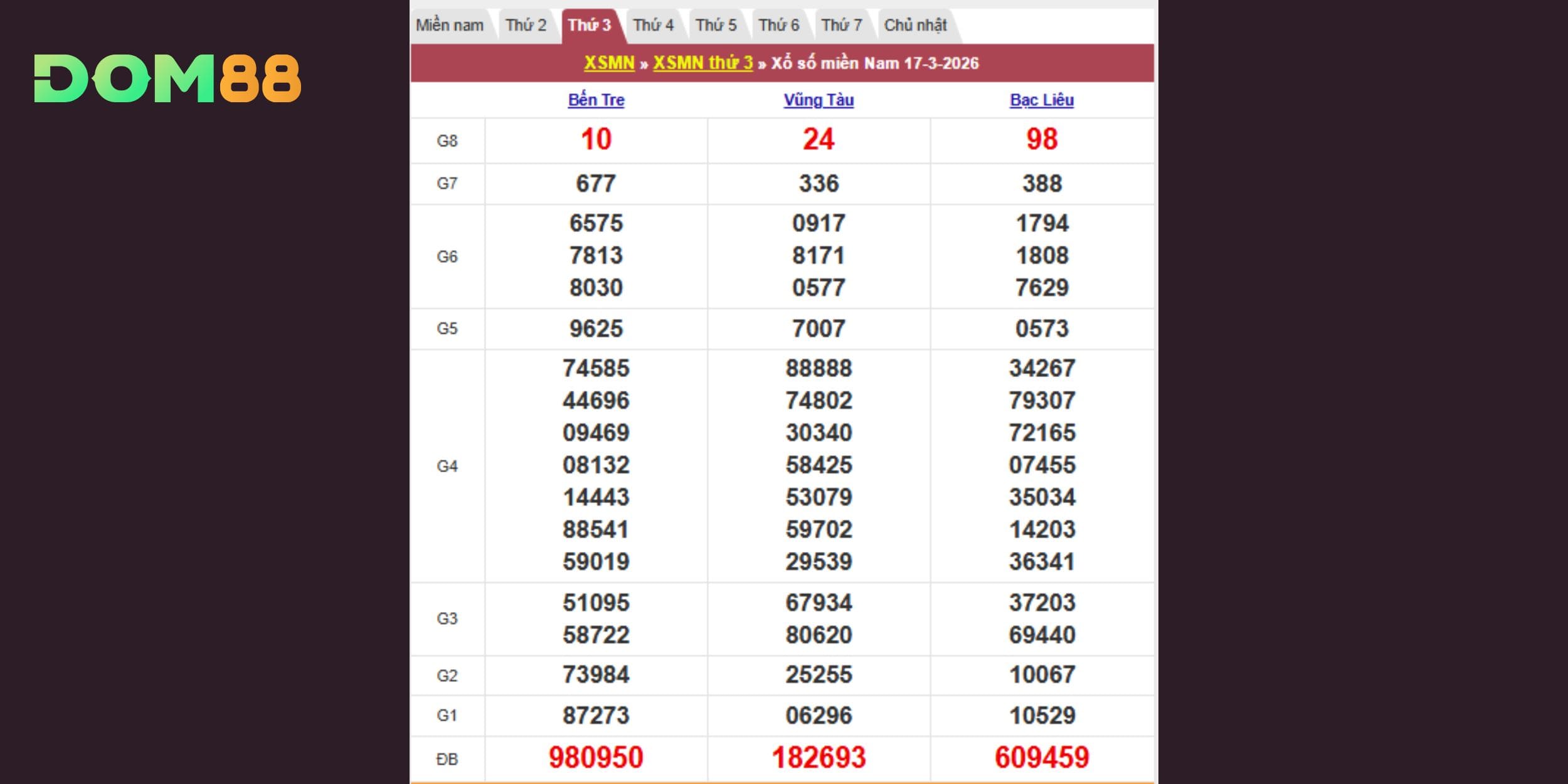Select the Thứ 3 tab
This screenshot has width=1568, height=784.
point(589,26)
